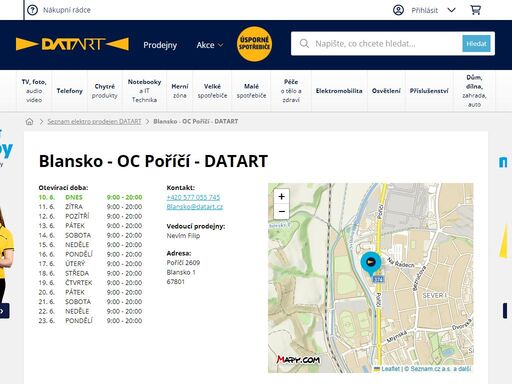
Task: Click store manager name Nevím Filip
Action: pos(183,236)
